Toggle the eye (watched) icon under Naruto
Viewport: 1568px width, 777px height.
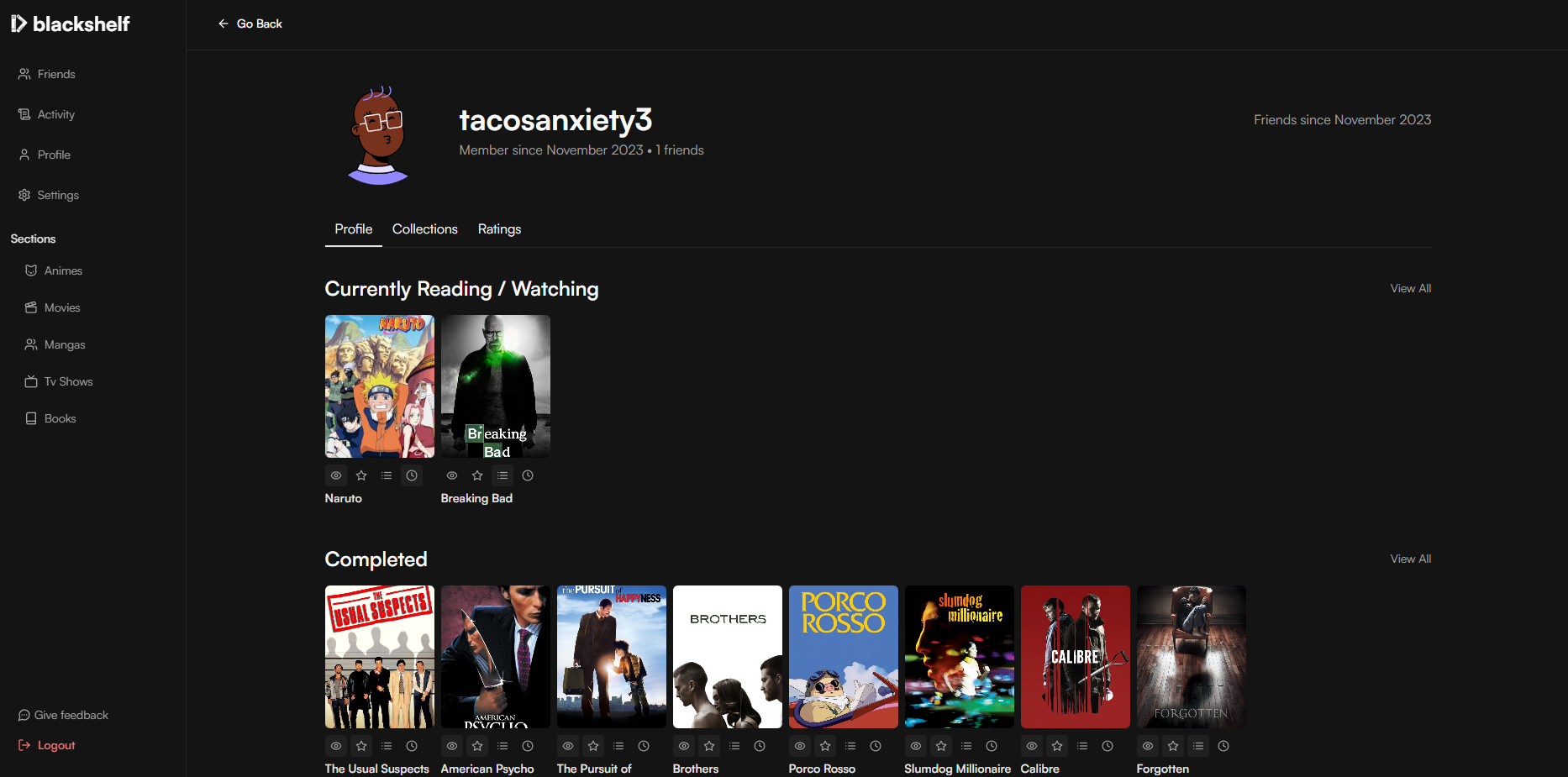click(336, 475)
